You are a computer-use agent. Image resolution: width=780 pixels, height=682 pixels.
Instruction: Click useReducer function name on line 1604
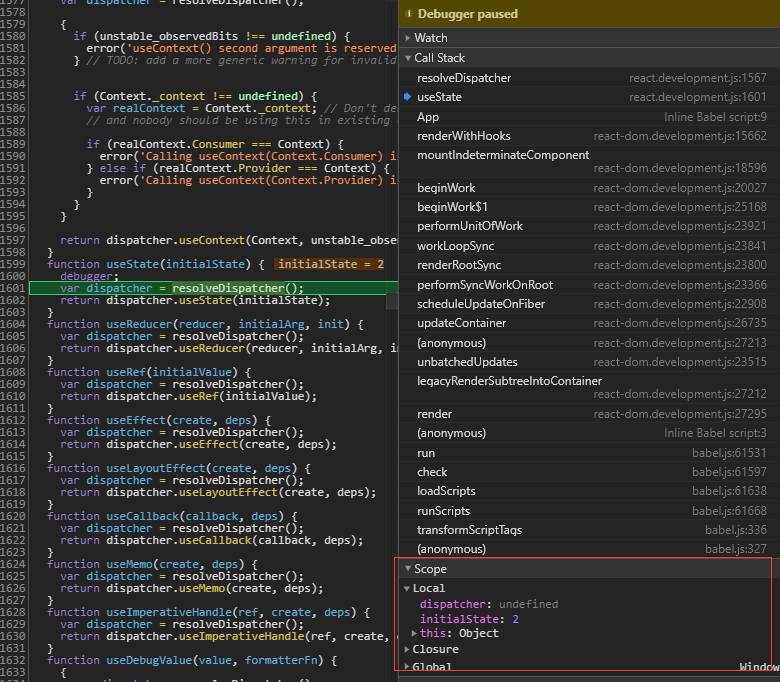click(x=139, y=324)
